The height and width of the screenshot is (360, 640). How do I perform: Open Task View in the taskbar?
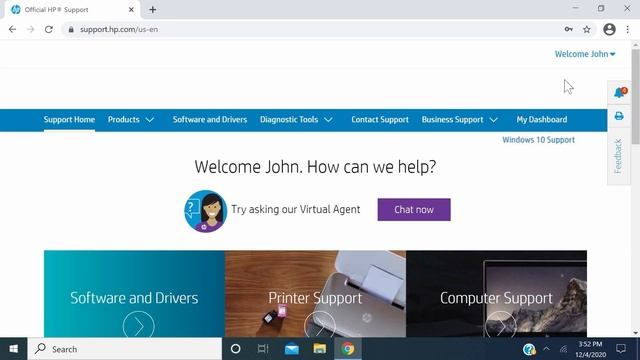click(263, 349)
